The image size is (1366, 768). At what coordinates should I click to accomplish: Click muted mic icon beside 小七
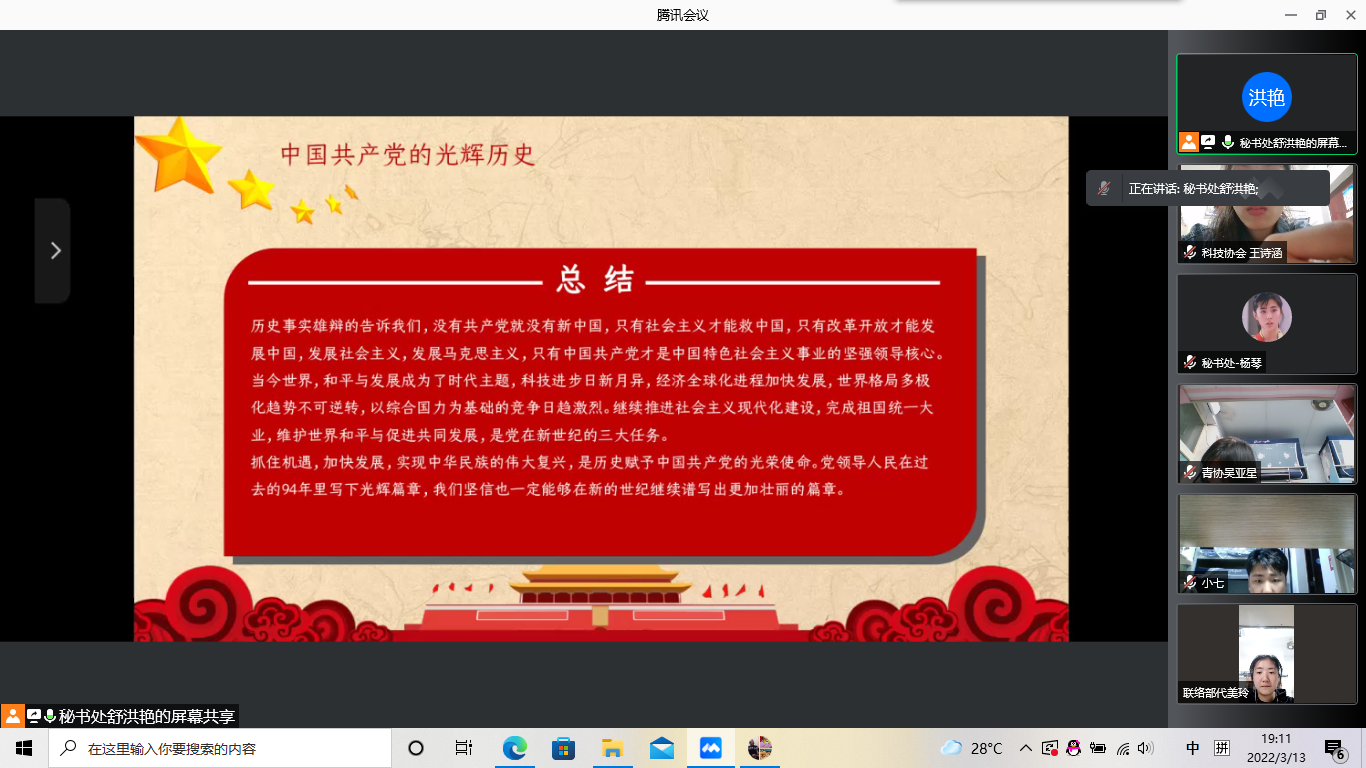(1190, 582)
